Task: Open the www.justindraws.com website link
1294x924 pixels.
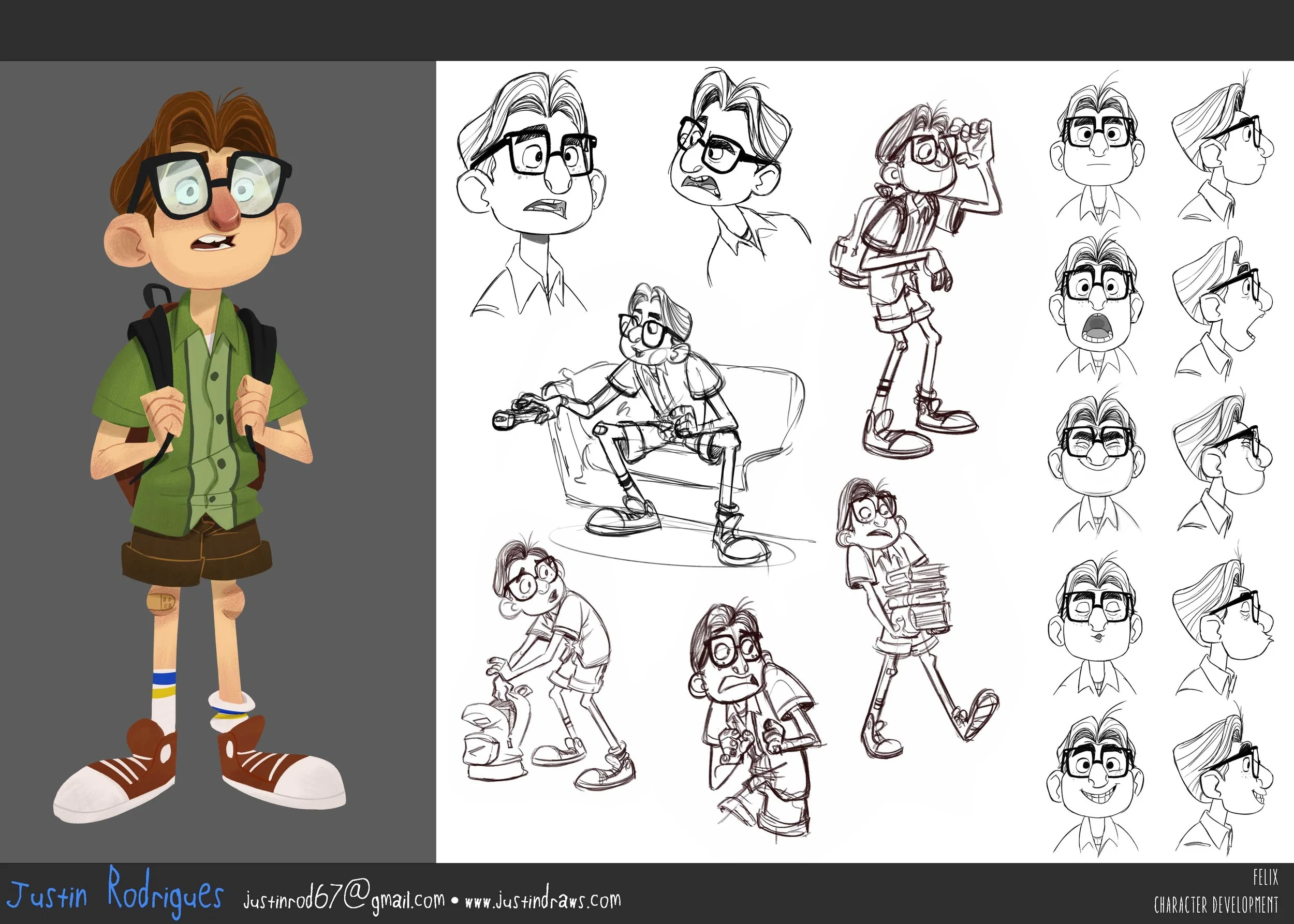Action: [x=542, y=901]
